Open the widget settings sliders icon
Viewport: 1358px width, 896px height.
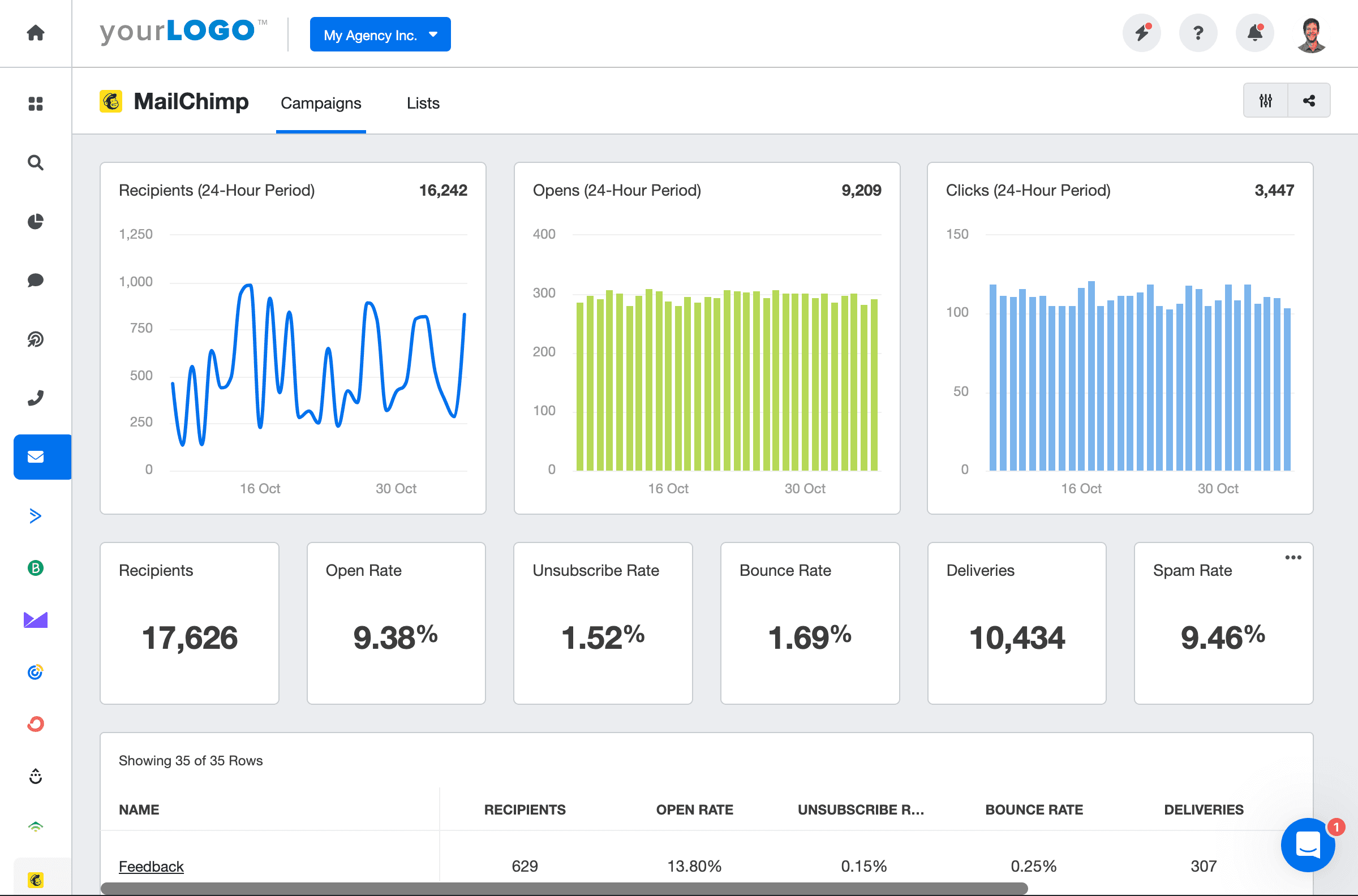click(1265, 100)
